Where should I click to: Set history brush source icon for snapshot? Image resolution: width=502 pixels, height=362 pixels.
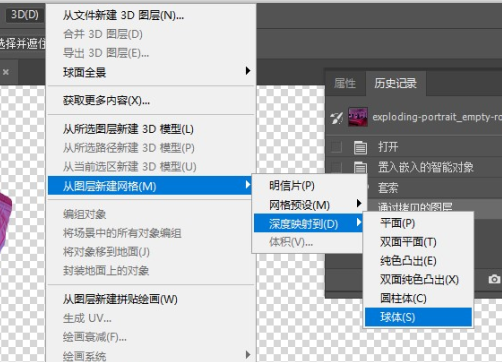pyautogui.click(x=336, y=117)
